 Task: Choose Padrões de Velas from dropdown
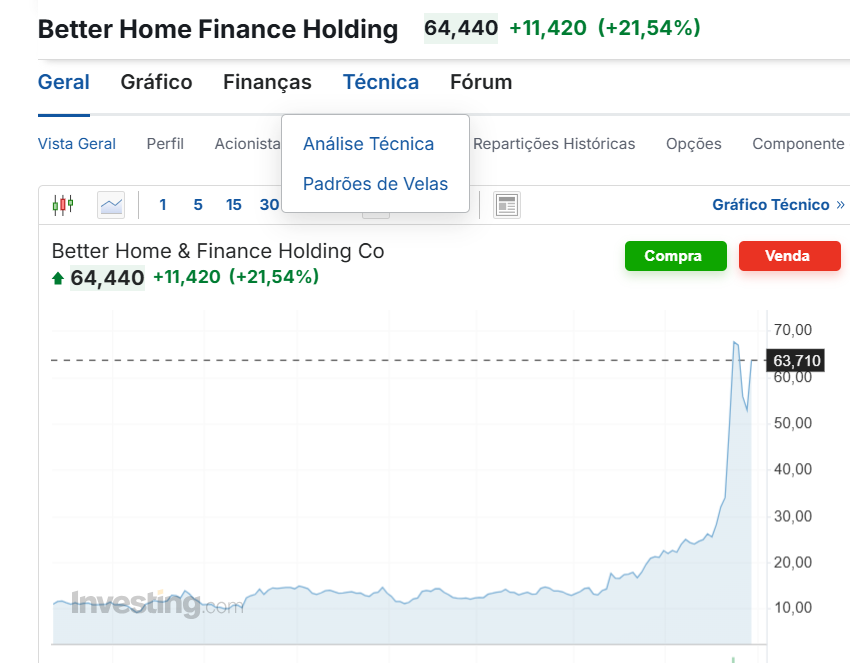coord(375,184)
